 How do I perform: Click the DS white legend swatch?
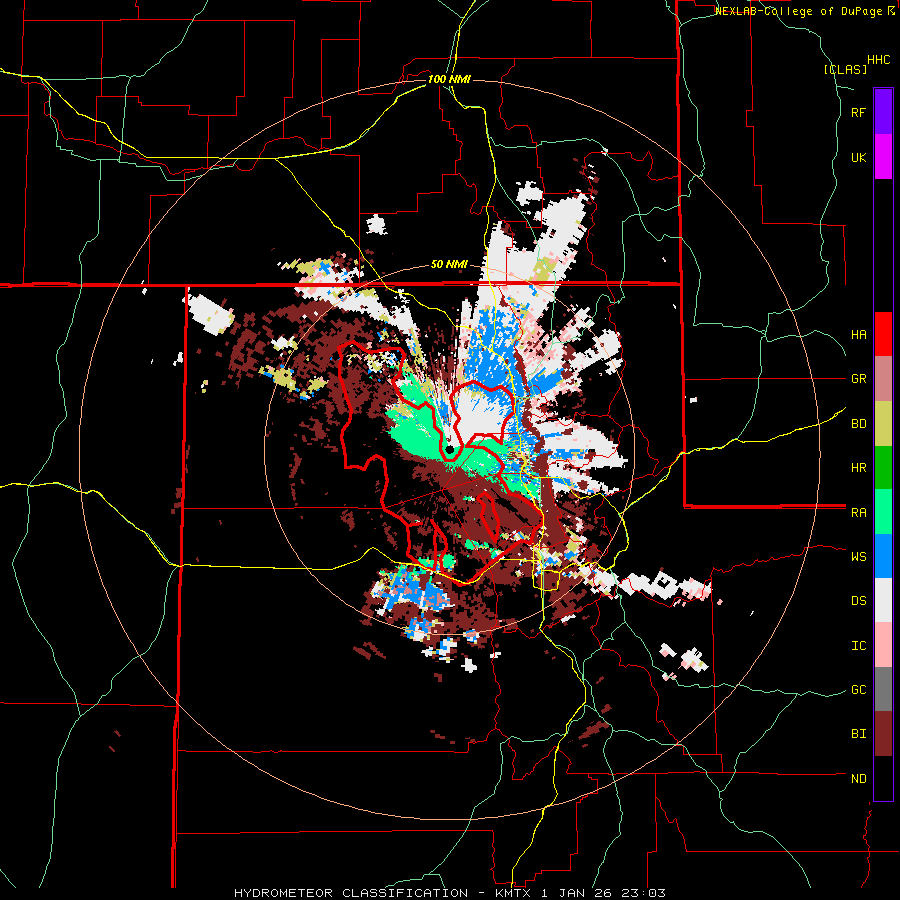[x=883, y=600]
